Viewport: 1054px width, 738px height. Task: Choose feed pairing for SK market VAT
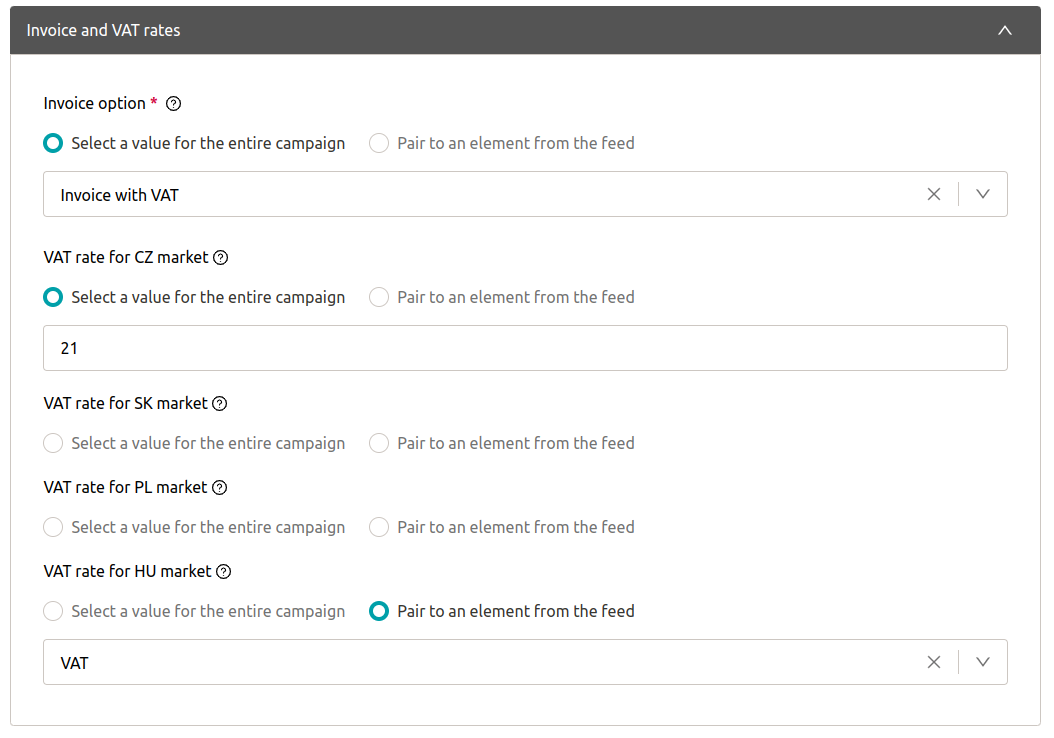point(379,443)
